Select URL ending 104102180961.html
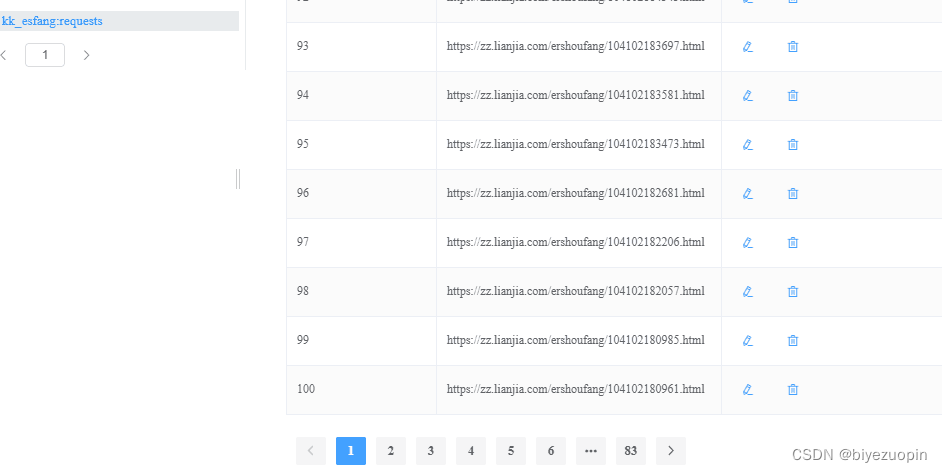This screenshot has width=942, height=472. point(576,389)
